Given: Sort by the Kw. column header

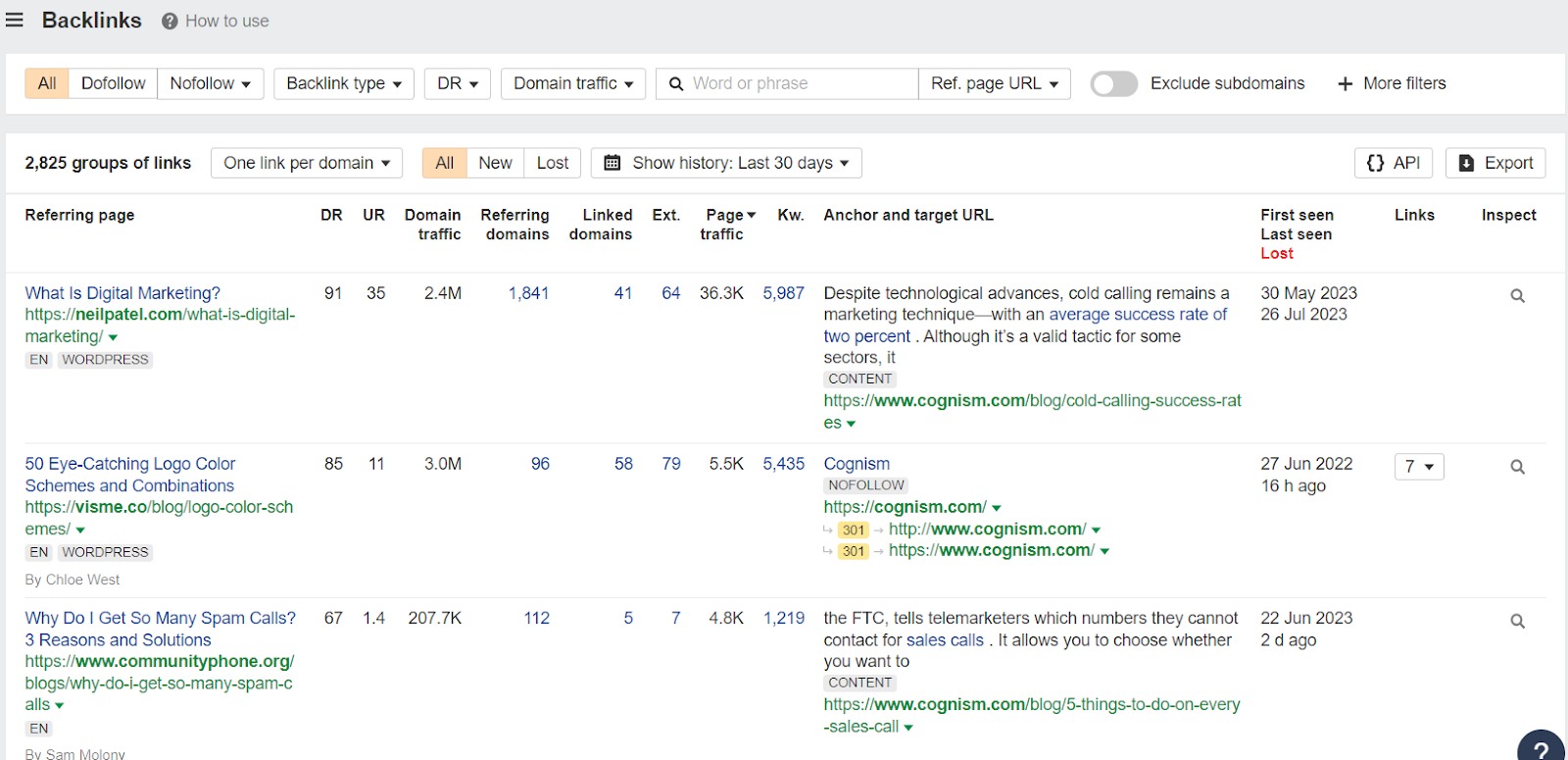Looking at the screenshot, I should point(791,215).
